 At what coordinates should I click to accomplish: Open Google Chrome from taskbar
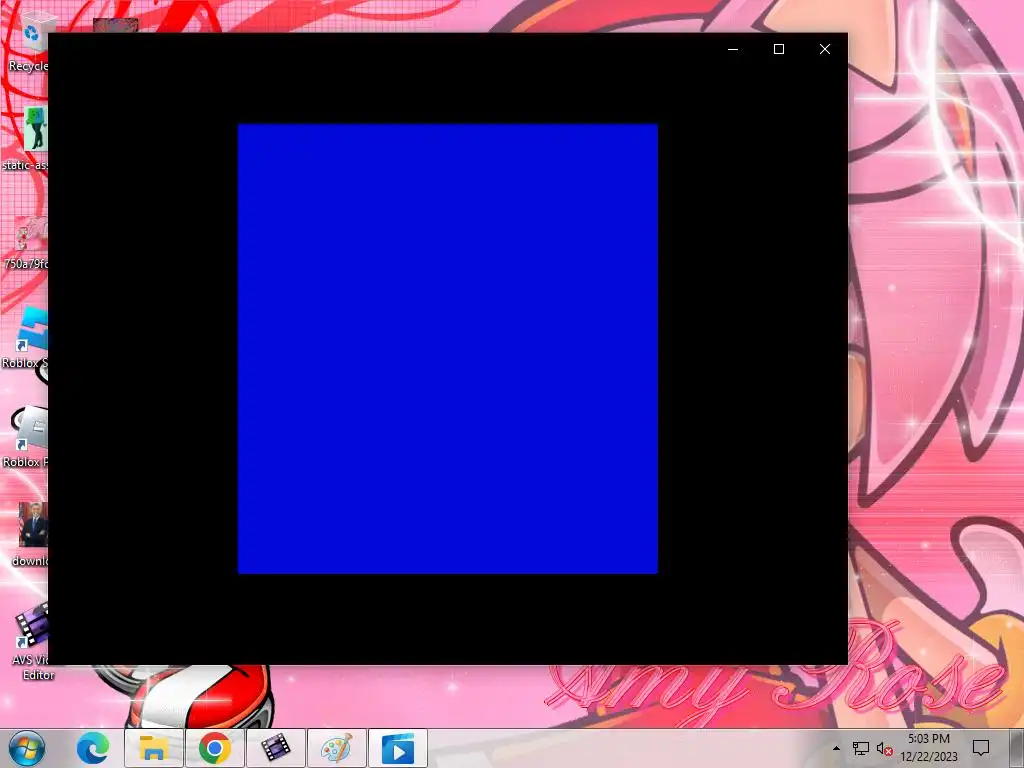pos(215,748)
